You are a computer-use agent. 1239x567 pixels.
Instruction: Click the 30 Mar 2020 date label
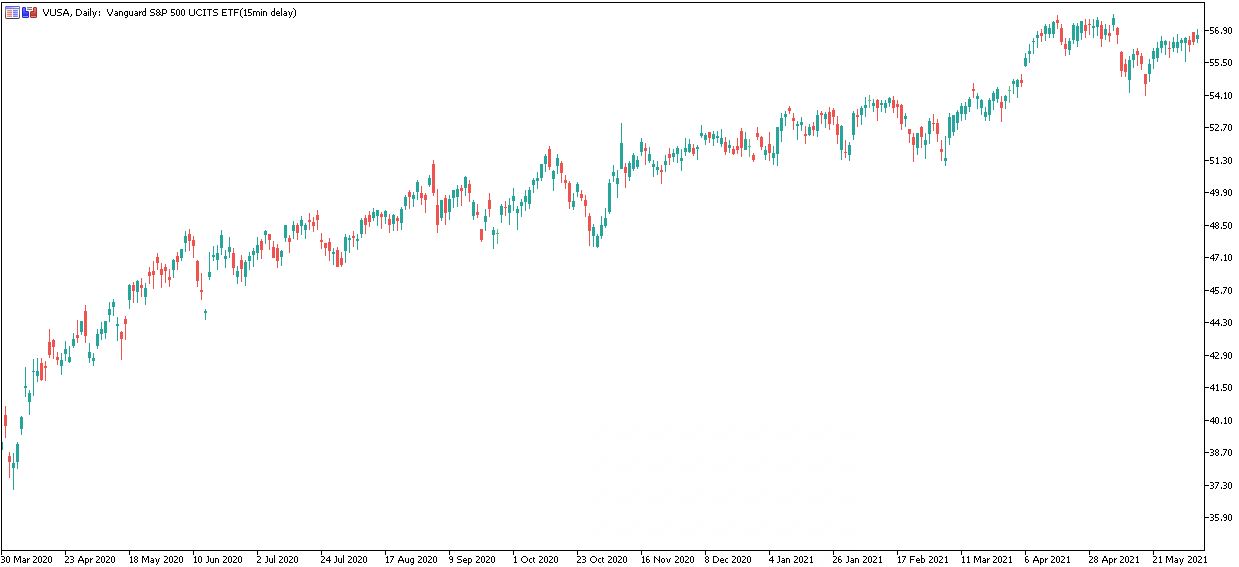(27, 559)
